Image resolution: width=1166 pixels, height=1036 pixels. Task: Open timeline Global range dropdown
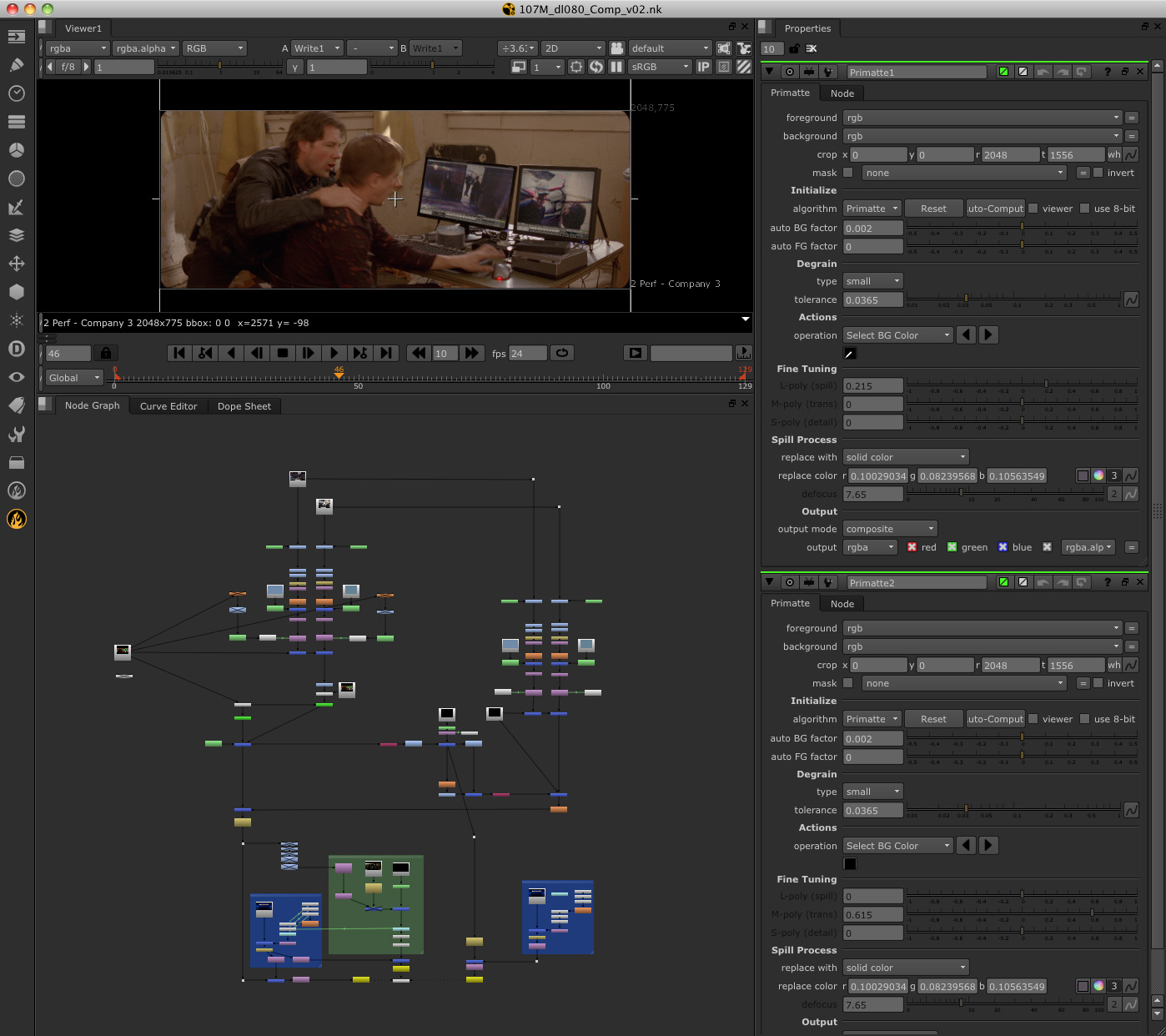coord(74,378)
